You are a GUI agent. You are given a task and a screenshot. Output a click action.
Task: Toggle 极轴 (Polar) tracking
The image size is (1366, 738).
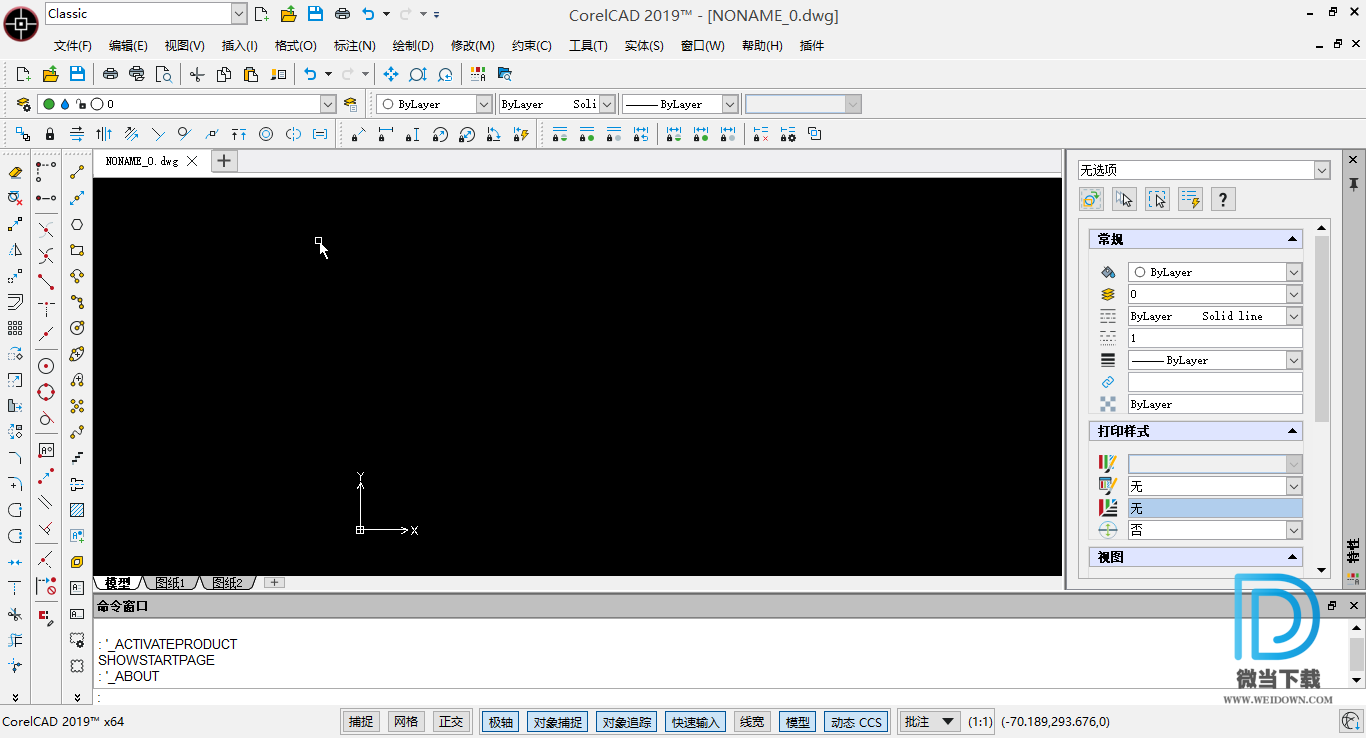tap(501, 722)
